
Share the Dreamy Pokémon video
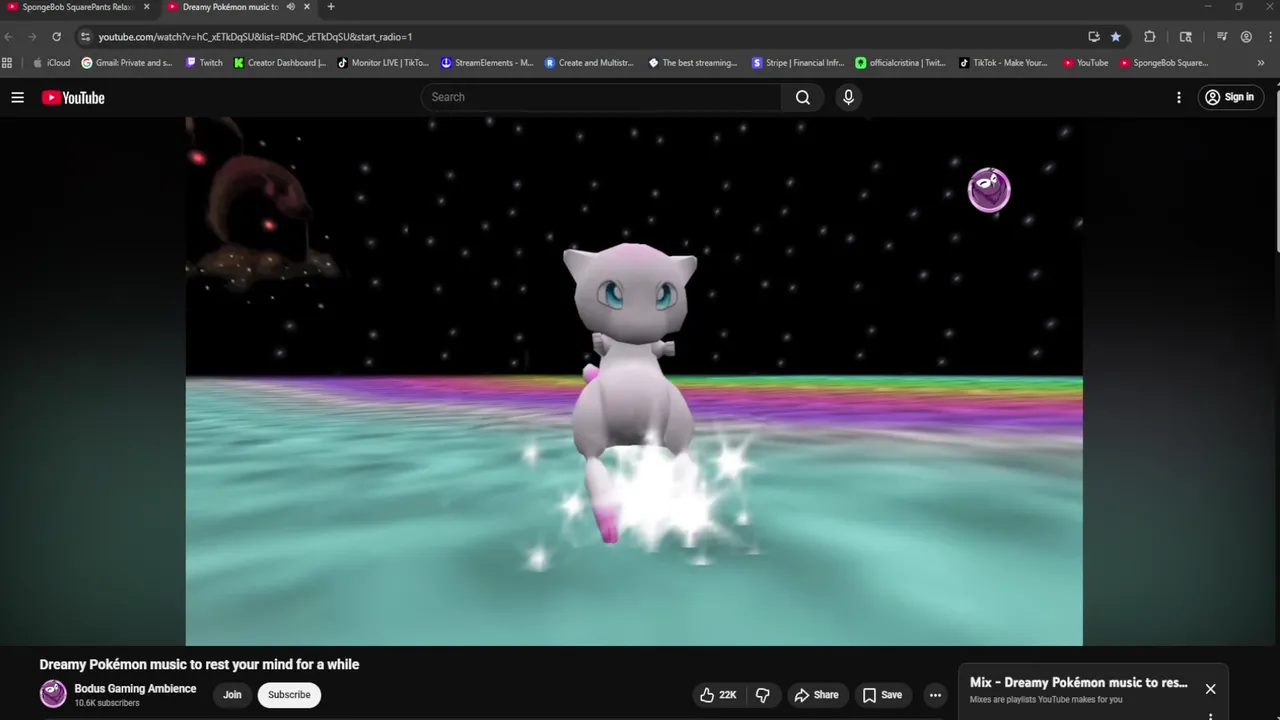click(816, 695)
